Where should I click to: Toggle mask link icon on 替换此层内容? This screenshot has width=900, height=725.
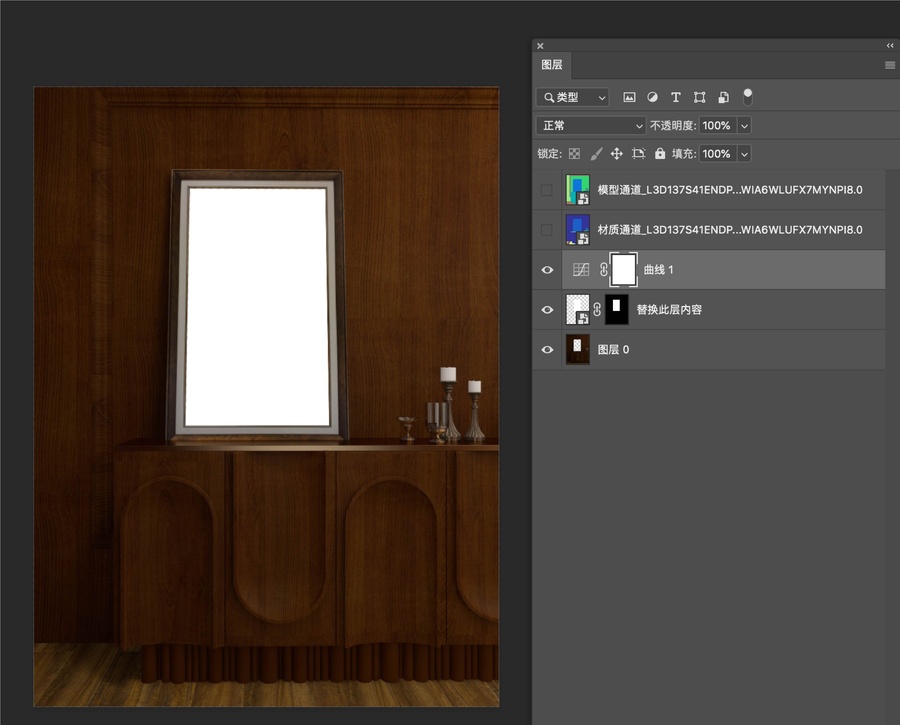(x=597, y=309)
